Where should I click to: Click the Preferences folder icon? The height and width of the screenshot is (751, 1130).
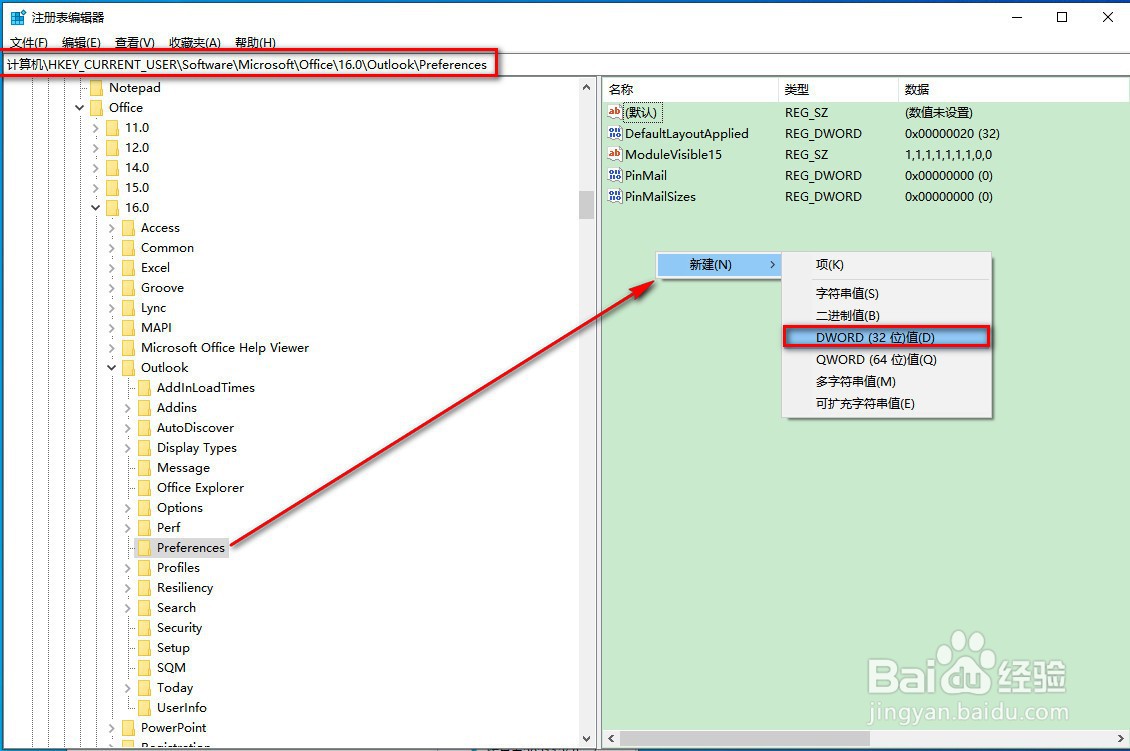[144, 548]
